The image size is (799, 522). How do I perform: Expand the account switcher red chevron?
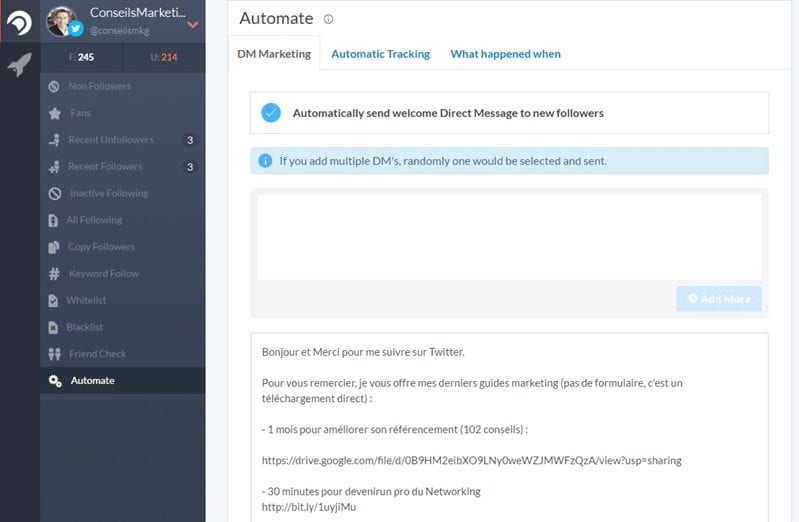coord(193,24)
